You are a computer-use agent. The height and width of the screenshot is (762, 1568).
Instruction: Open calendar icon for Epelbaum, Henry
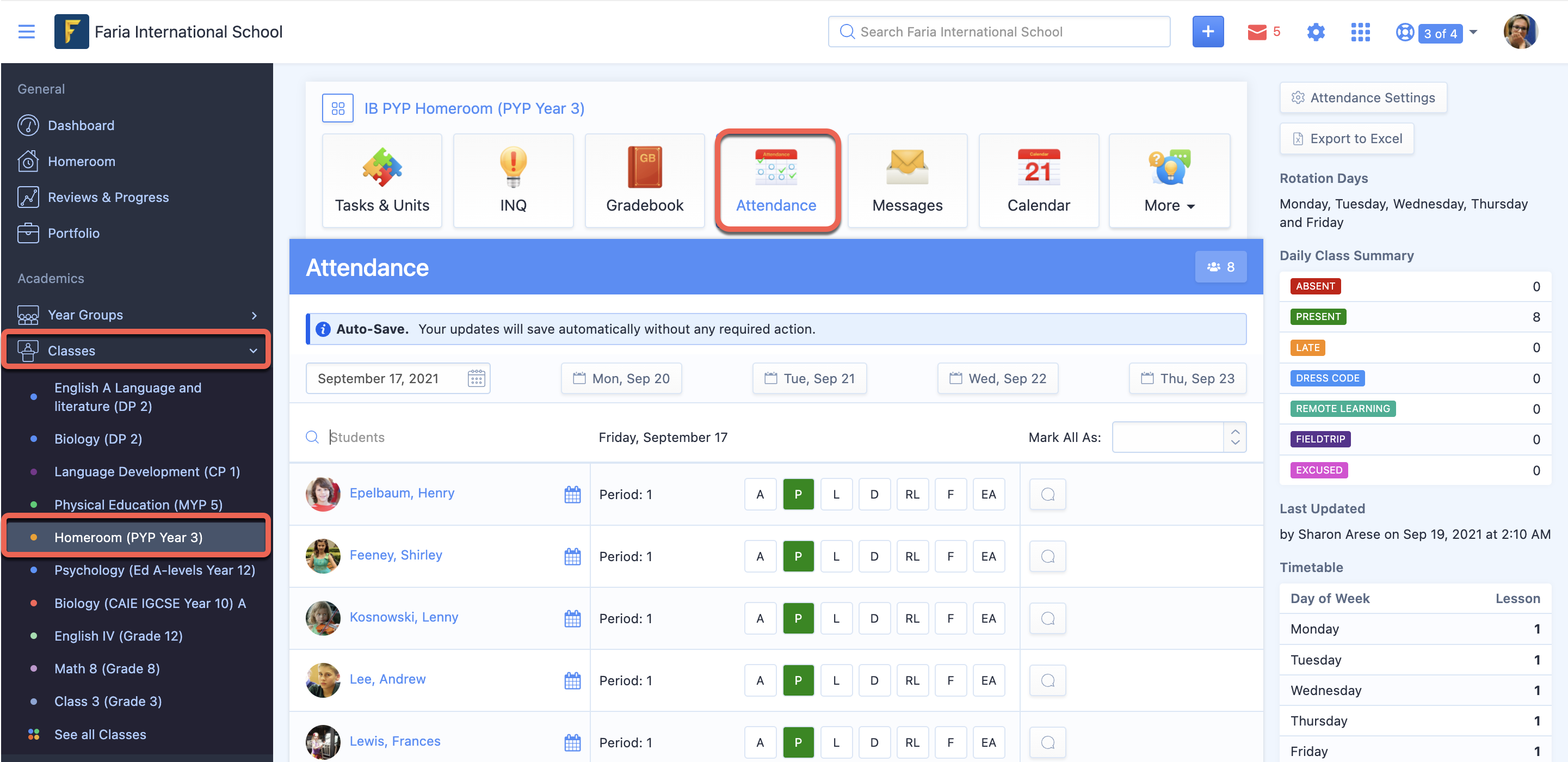572,494
